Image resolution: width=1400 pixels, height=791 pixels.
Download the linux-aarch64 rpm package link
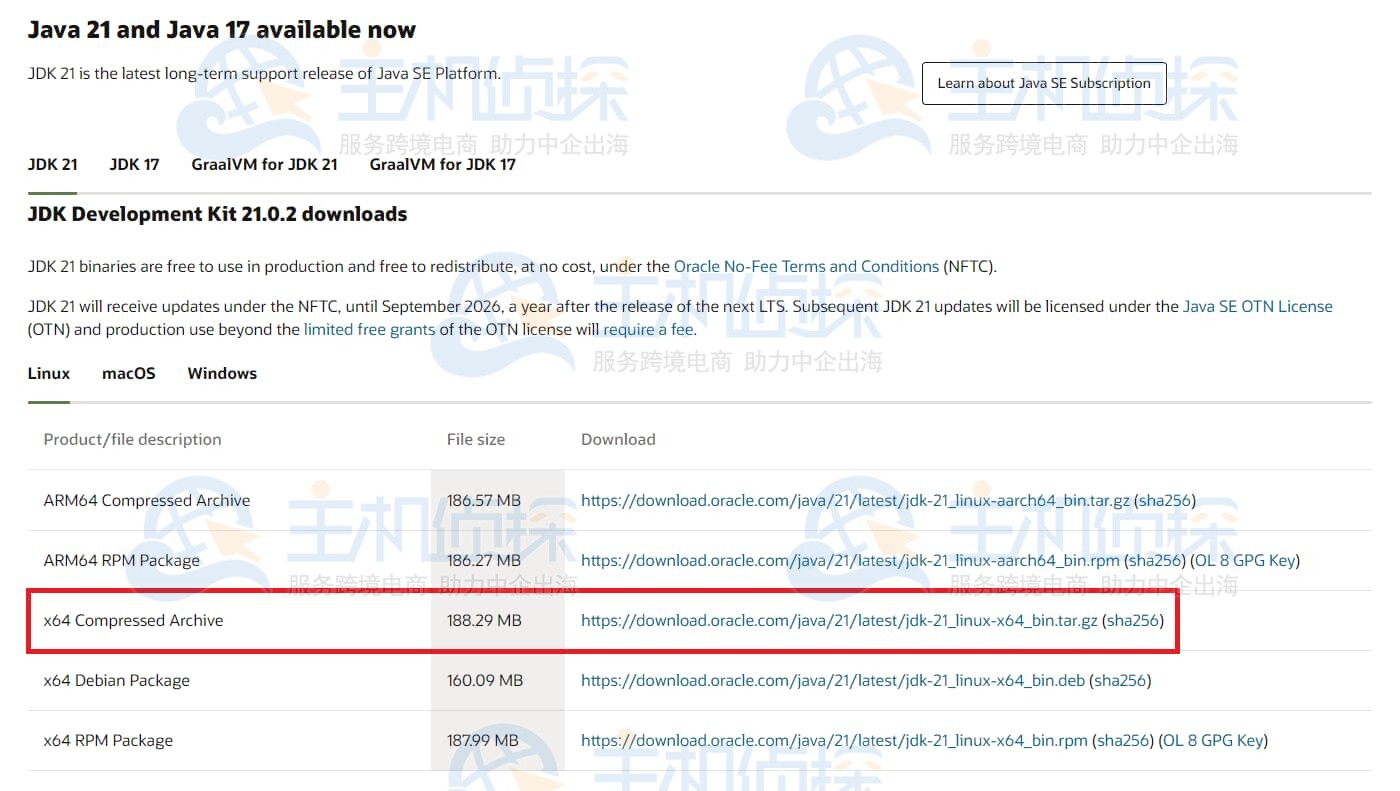850,560
